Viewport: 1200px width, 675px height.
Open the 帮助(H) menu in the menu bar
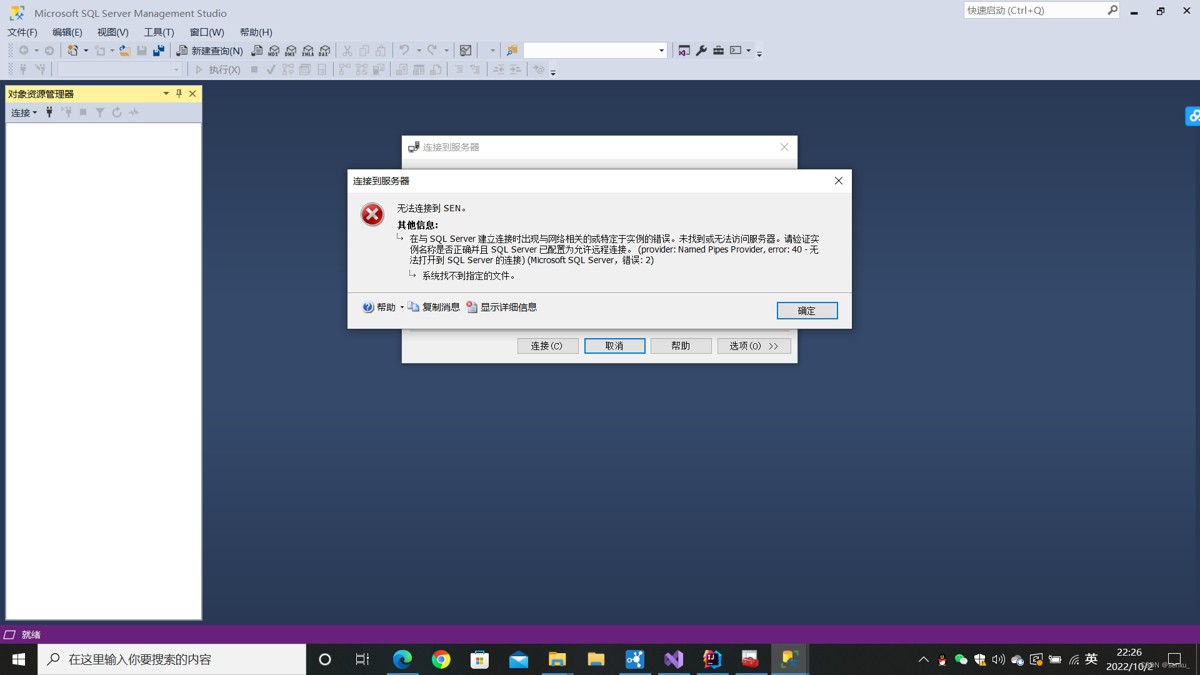point(255,32)
